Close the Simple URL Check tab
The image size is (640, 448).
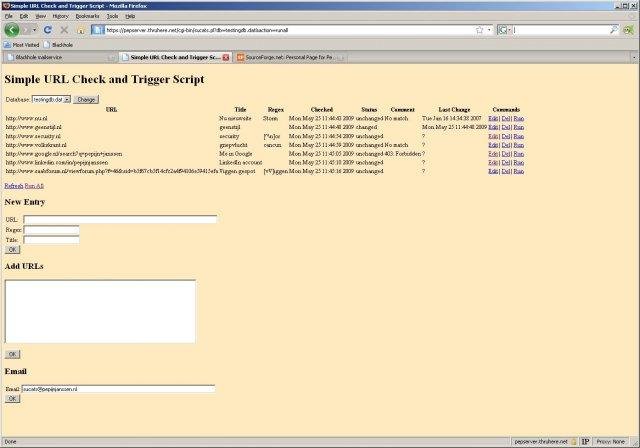[225, 58]
